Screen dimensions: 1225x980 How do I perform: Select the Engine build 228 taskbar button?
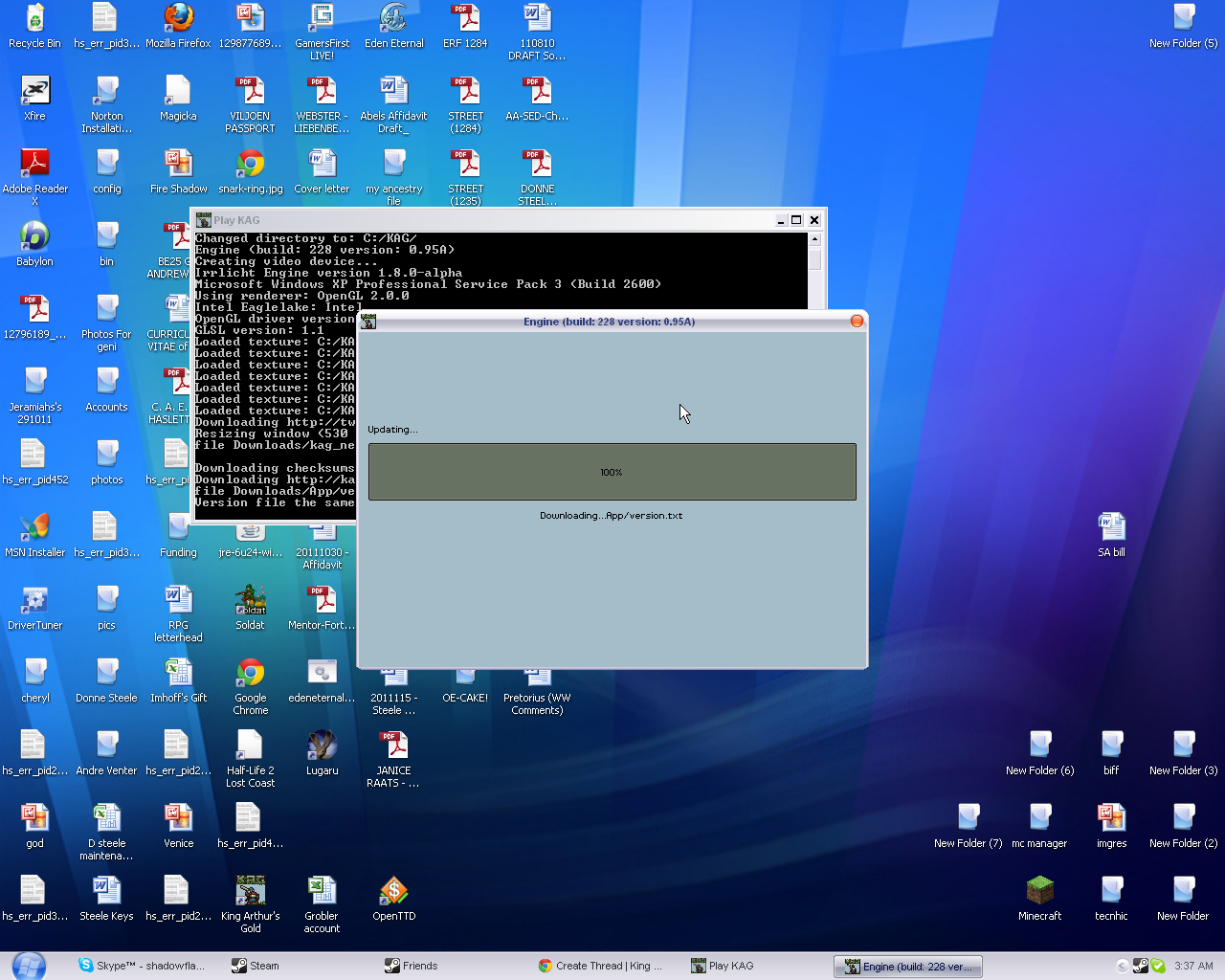pos(908,967)
